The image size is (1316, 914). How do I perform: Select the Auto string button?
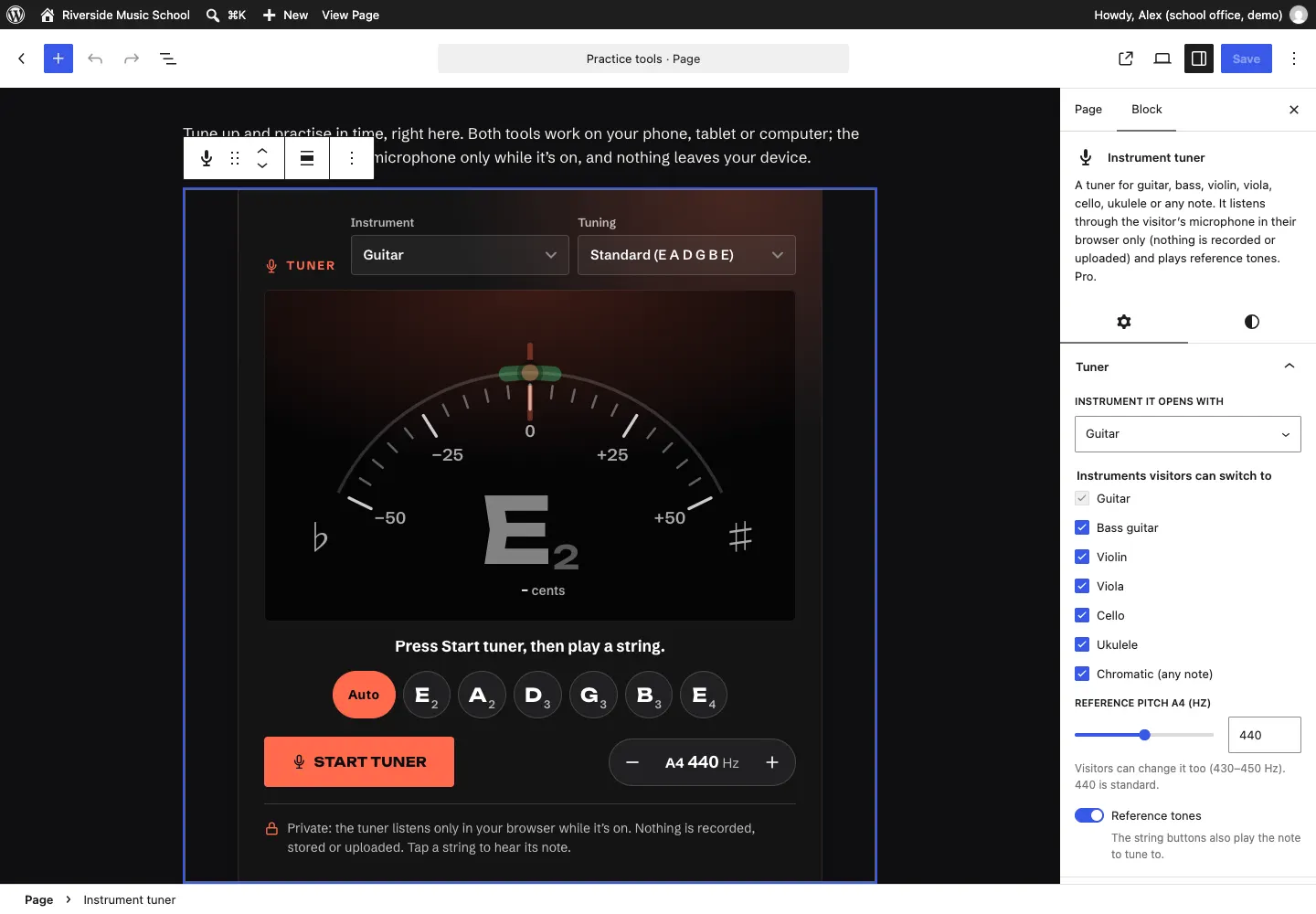pyautogui.click(x=364, y=695)
